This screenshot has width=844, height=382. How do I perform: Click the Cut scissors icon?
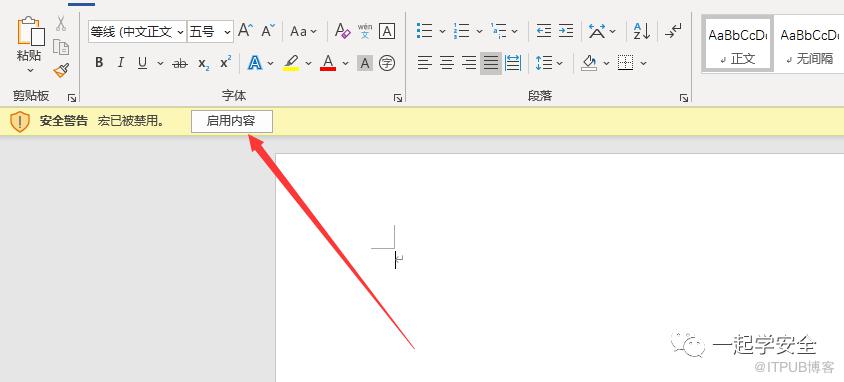pyautogui.click(x=61, y=24)
